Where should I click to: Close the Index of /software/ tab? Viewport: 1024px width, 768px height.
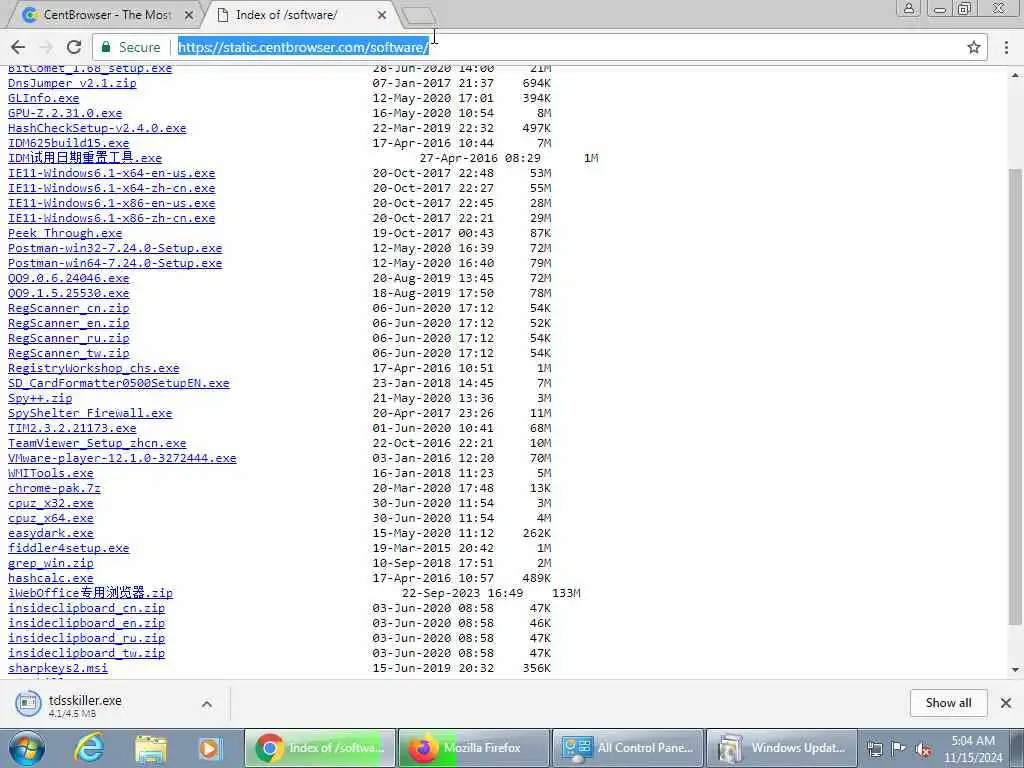tap(382, 15)
